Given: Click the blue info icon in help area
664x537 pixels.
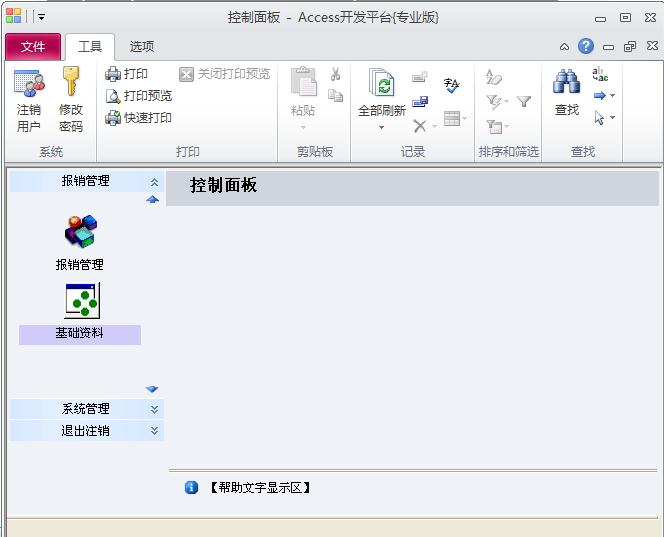Looking at the screenshot, I should click(191, 487).
